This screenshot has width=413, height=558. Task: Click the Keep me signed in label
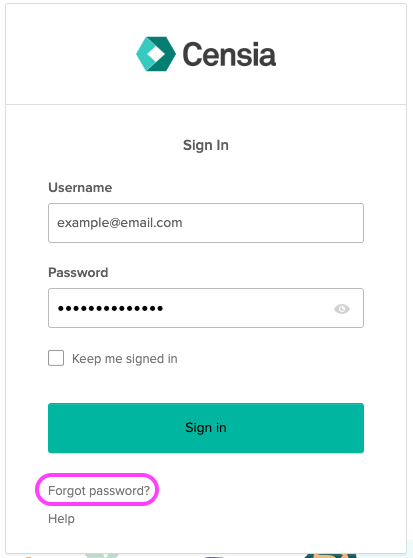pos(125,359)
